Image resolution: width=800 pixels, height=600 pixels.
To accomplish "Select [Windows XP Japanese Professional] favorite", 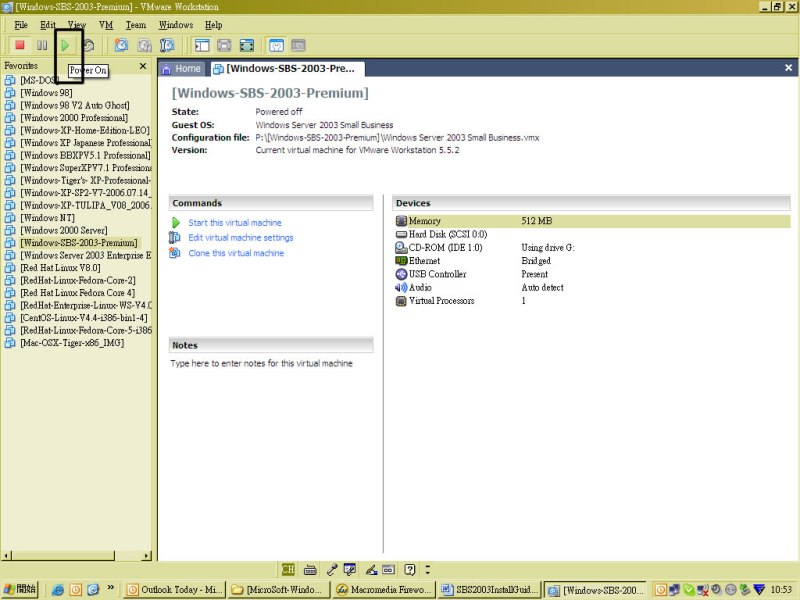I will (86, 143).
